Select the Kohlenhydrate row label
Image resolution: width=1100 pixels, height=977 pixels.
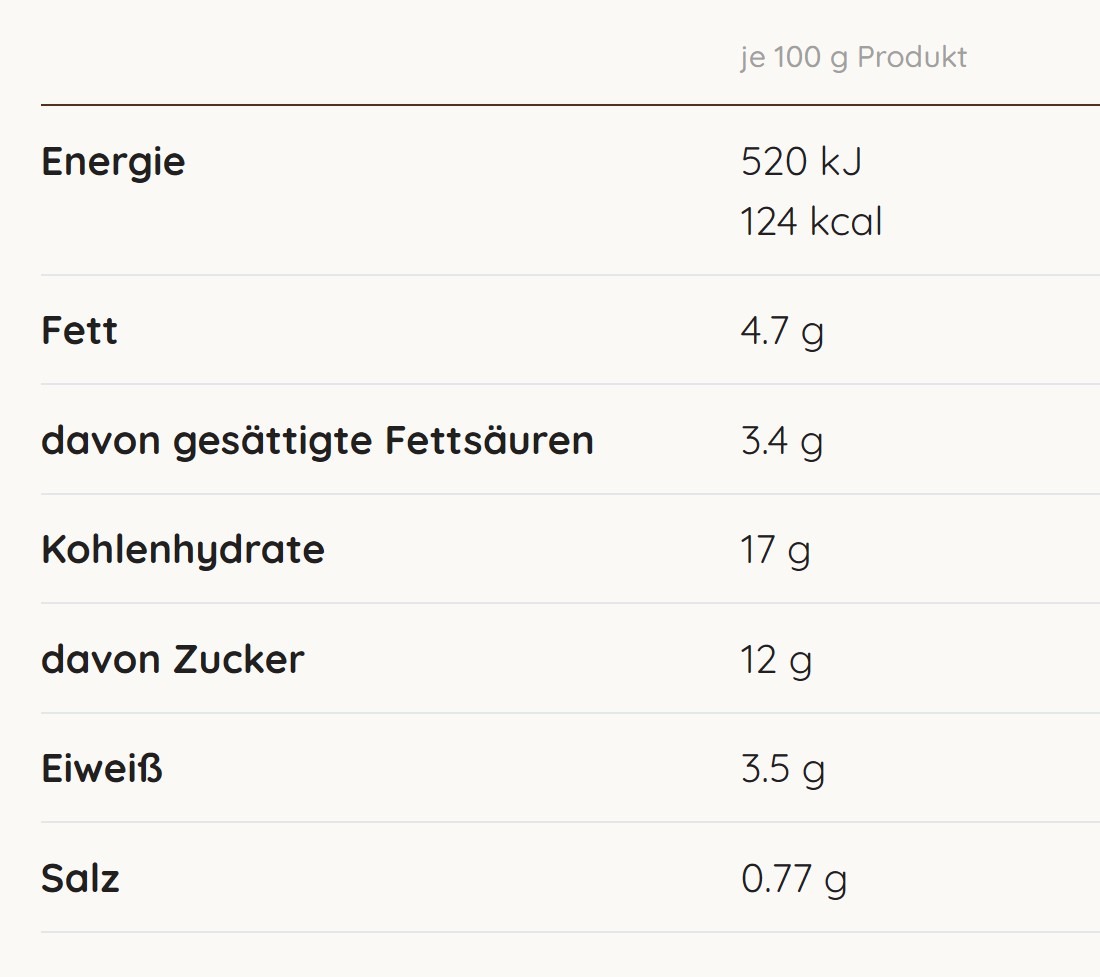coord(183,550)
